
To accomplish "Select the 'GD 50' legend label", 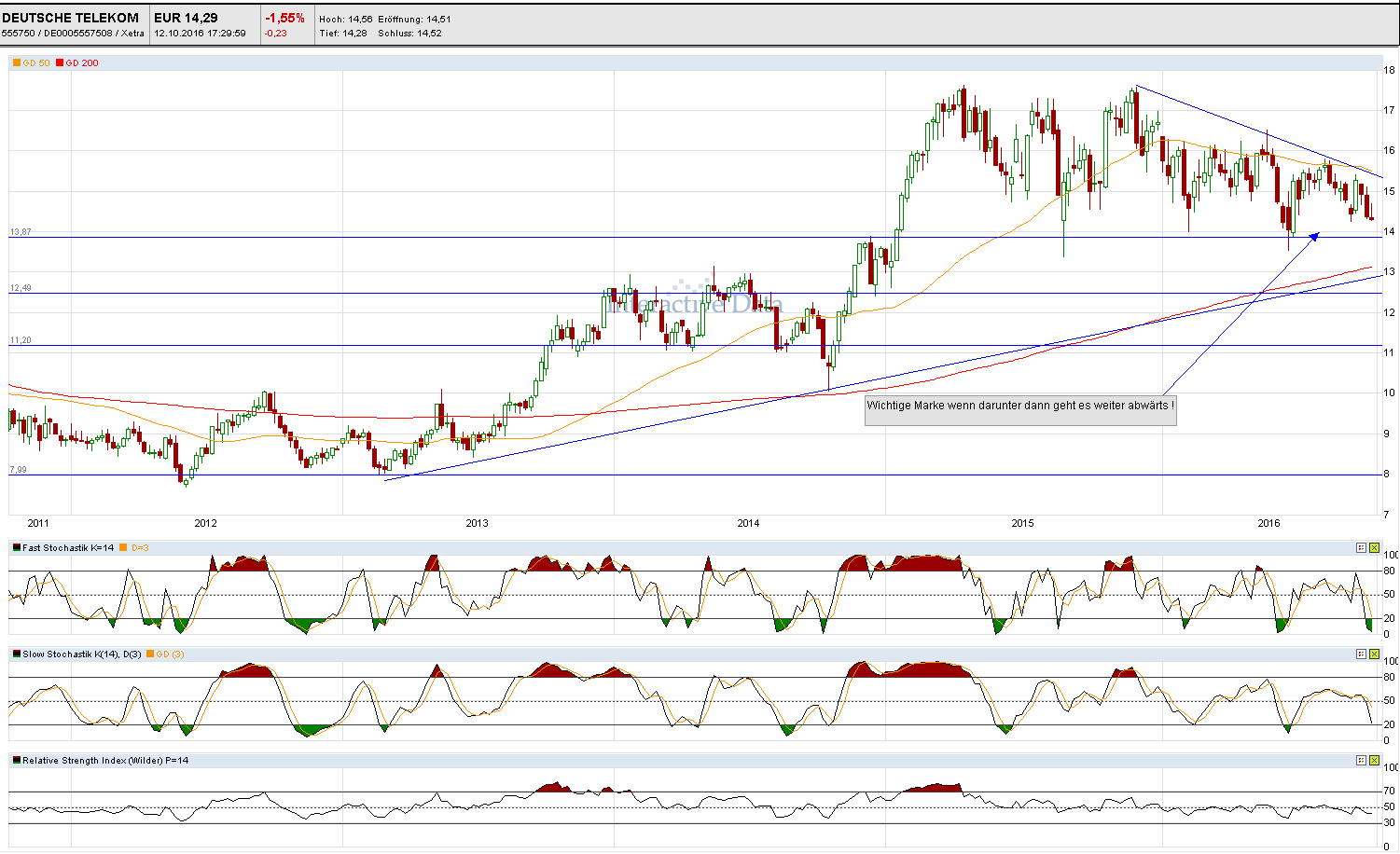I will (x=36, y=63).
